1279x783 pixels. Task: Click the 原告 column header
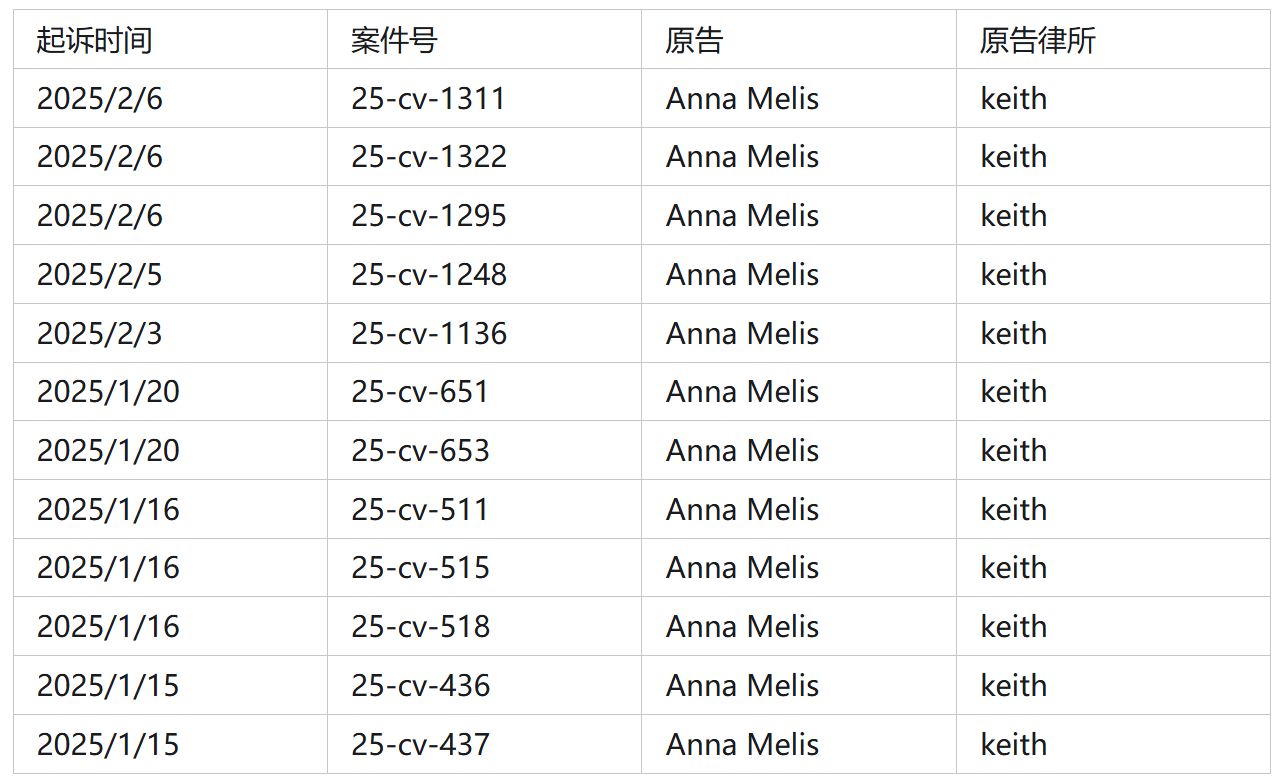(694, 40)
